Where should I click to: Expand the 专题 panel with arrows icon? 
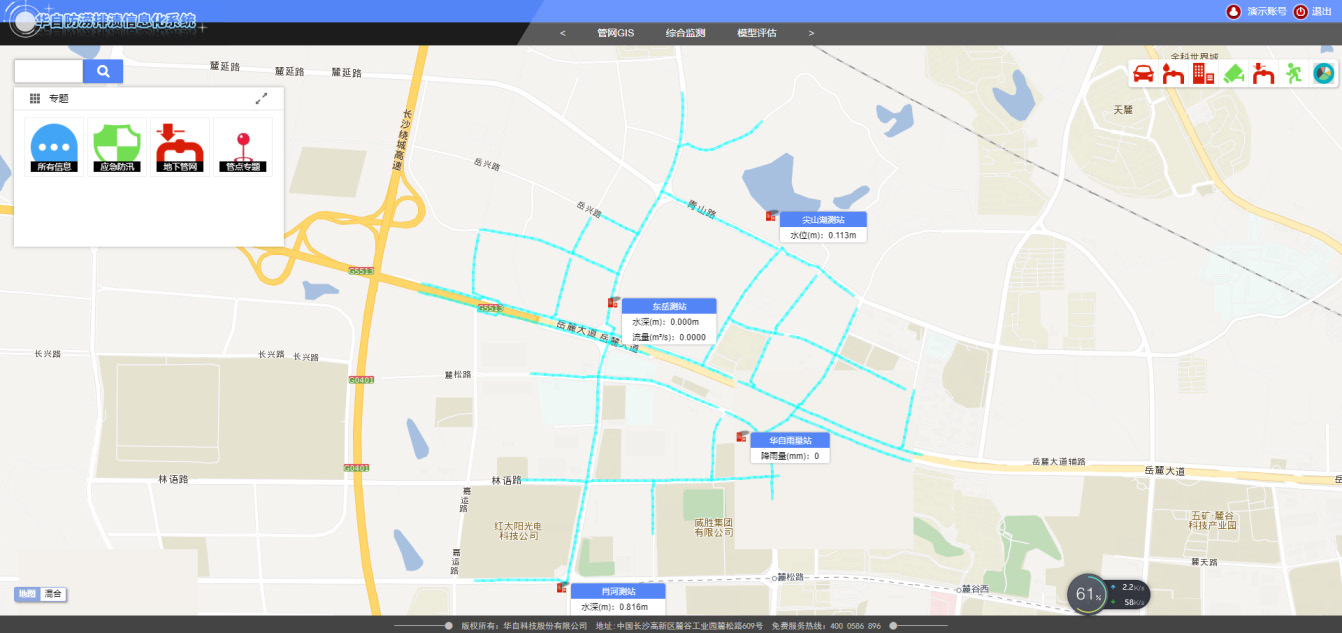pos(262,99)
